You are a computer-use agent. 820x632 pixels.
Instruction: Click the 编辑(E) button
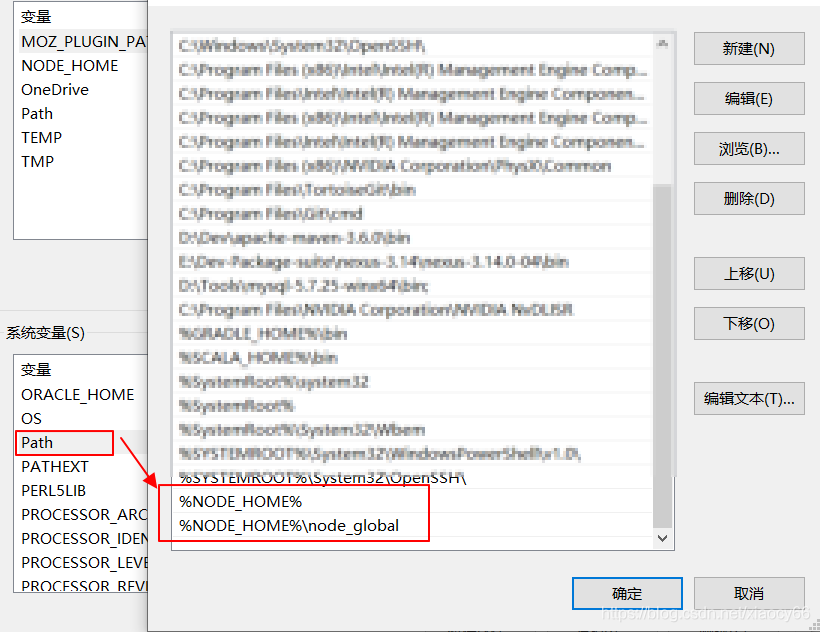click(749, 98)
